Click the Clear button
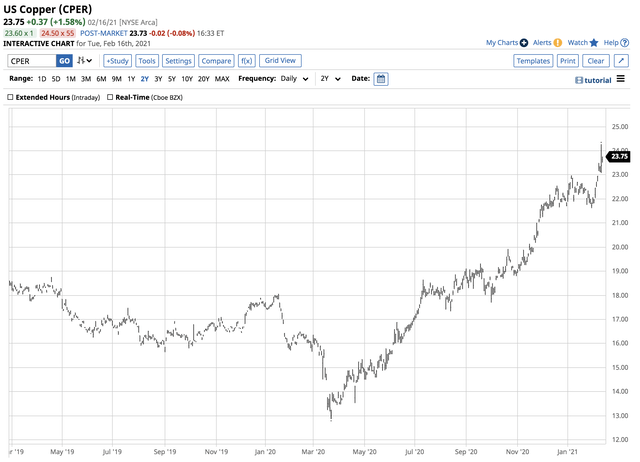This screenshot has width=640, height=462. point(596,61)
